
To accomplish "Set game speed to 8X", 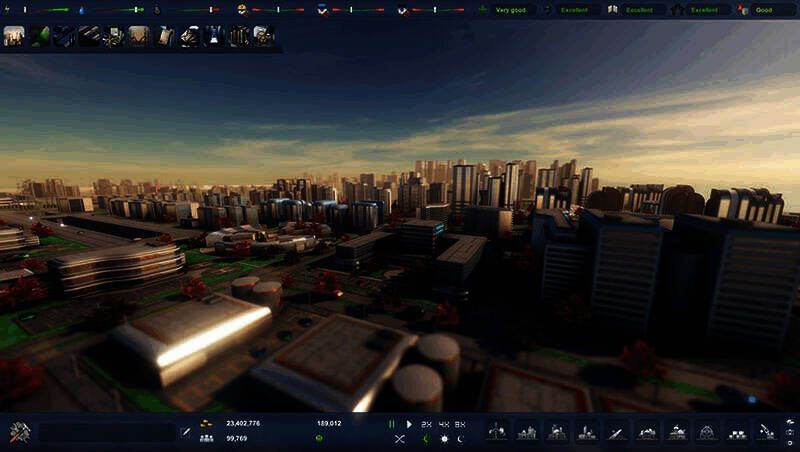I will click(461, 424).
